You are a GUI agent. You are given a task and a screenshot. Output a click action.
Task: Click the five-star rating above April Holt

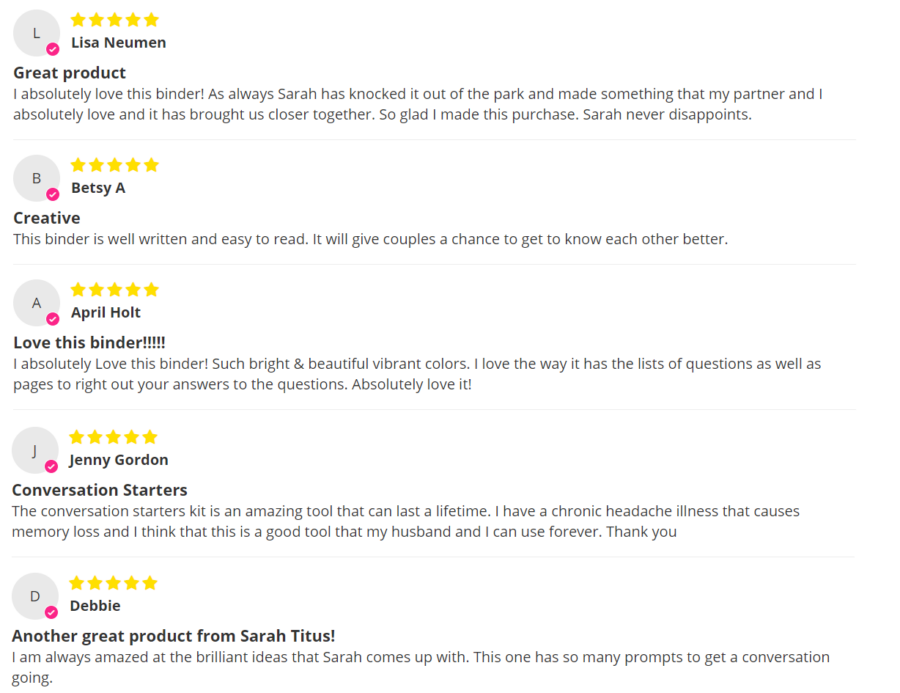click(115, 289)
